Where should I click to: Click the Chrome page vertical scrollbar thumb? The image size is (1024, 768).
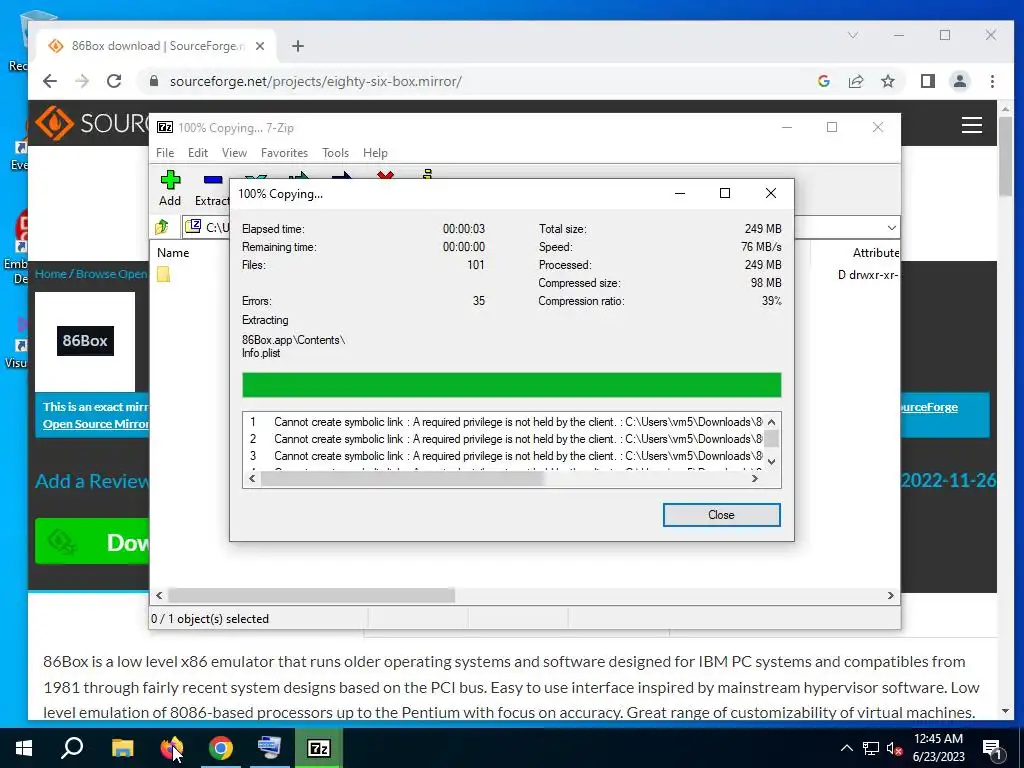click(x=1005, y=156)
